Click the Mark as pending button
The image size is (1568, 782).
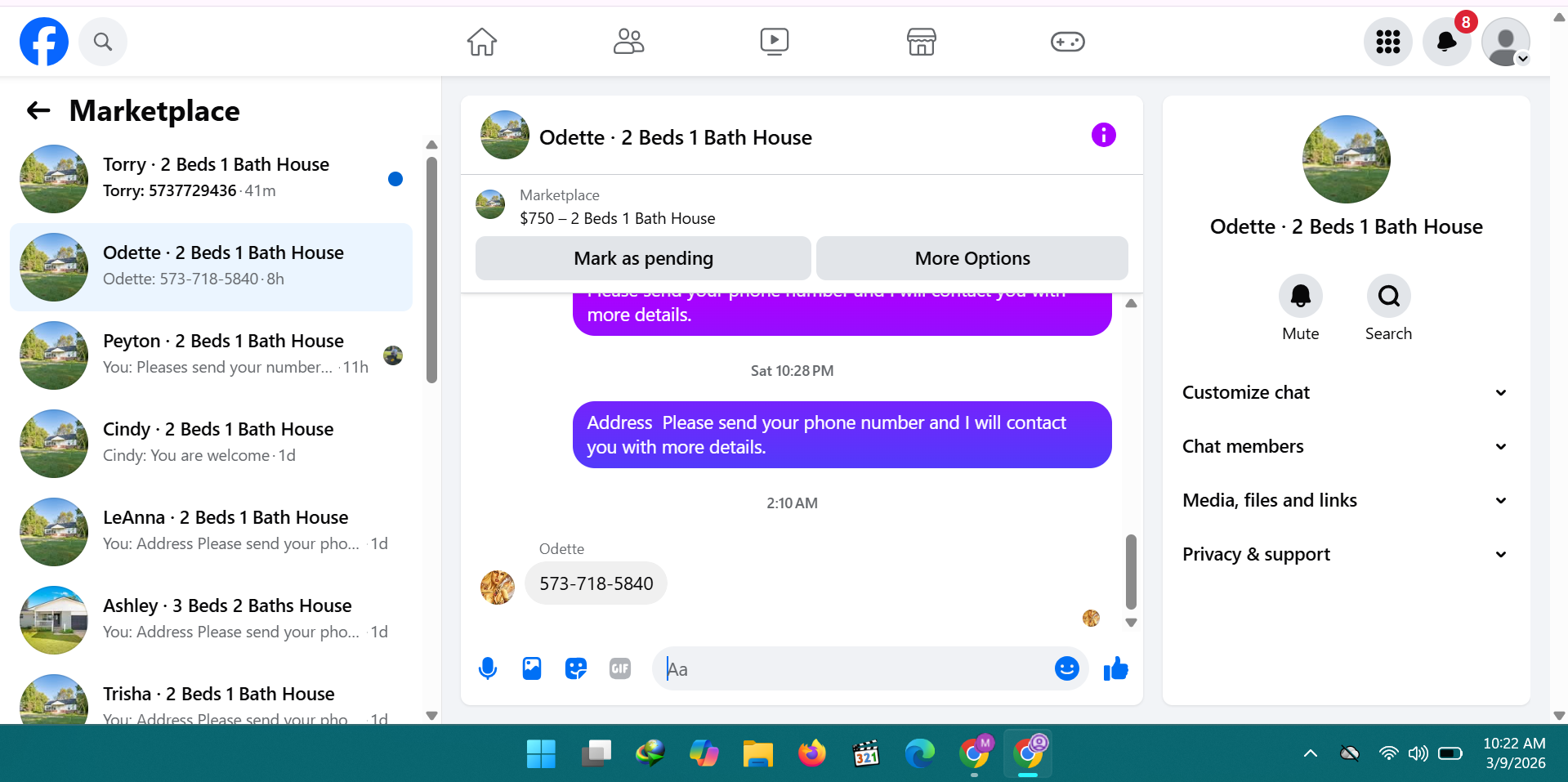(x=643, y=258)
